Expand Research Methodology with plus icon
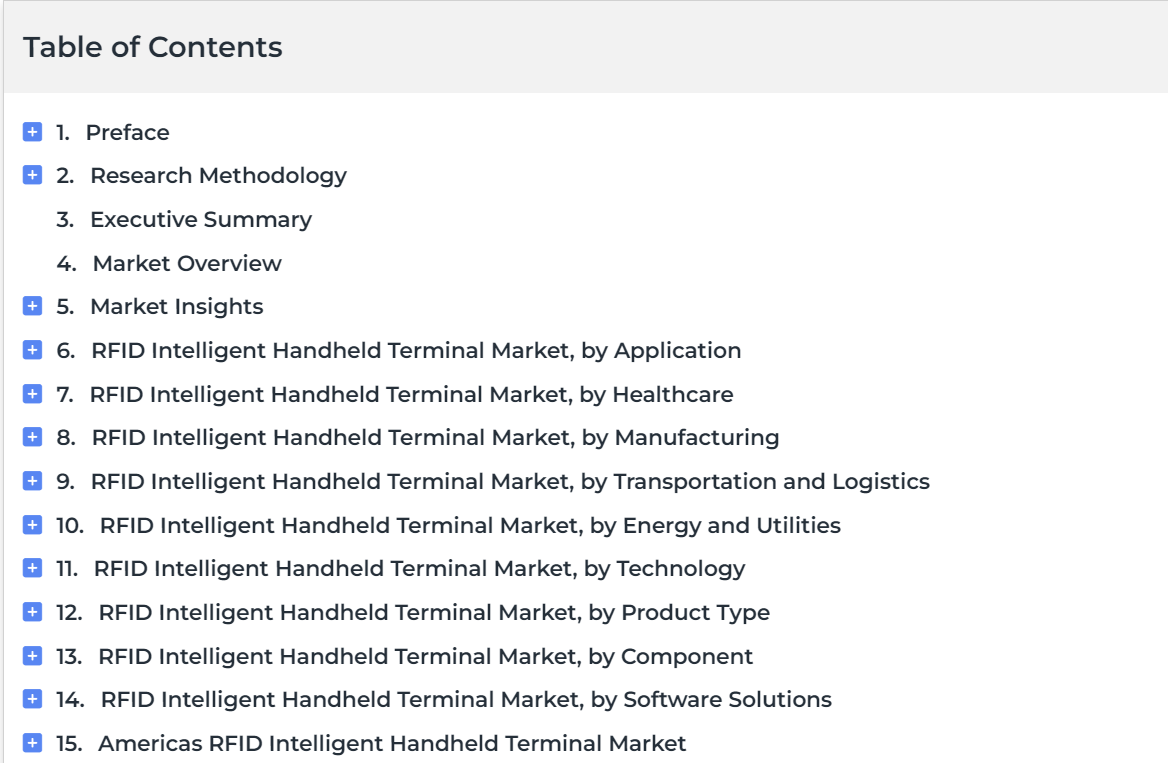The width and height of the screenshot is (1168, 763). point(32,175)
